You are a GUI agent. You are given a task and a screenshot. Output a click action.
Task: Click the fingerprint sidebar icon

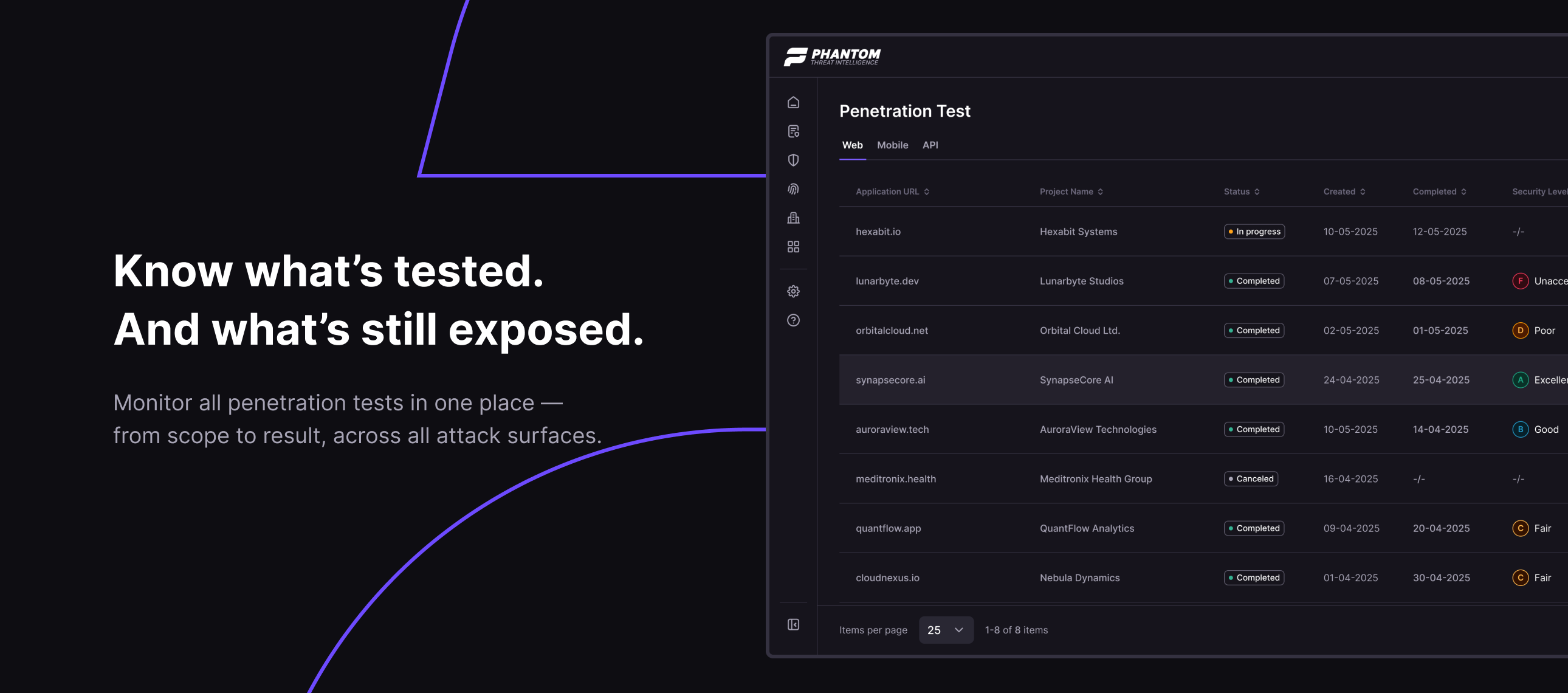coord(793,189)
